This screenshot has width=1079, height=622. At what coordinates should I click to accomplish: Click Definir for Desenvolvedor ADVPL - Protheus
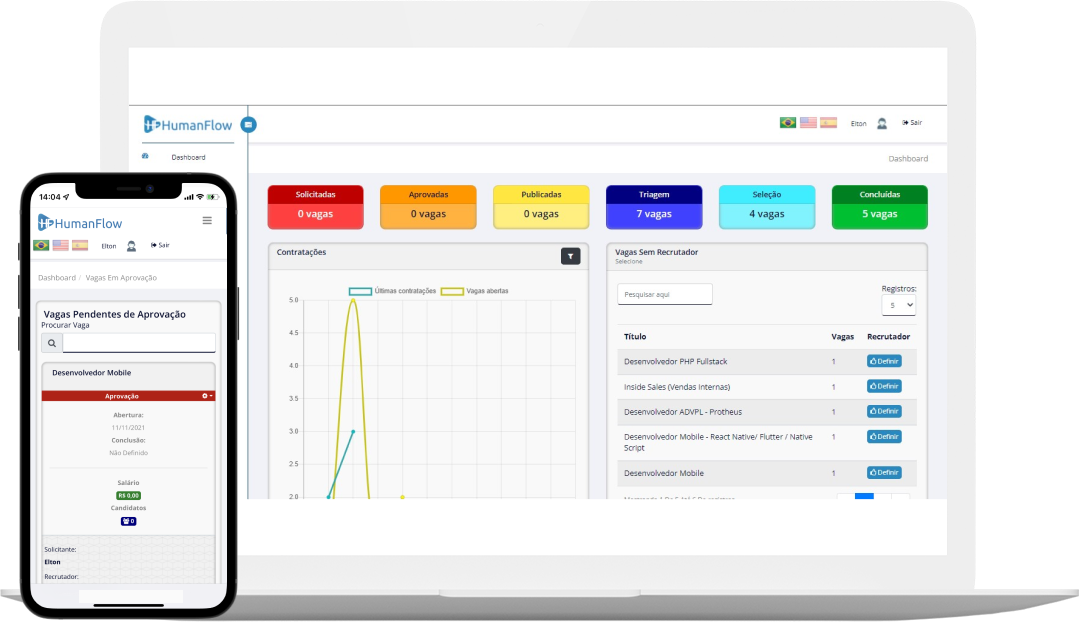884,411
